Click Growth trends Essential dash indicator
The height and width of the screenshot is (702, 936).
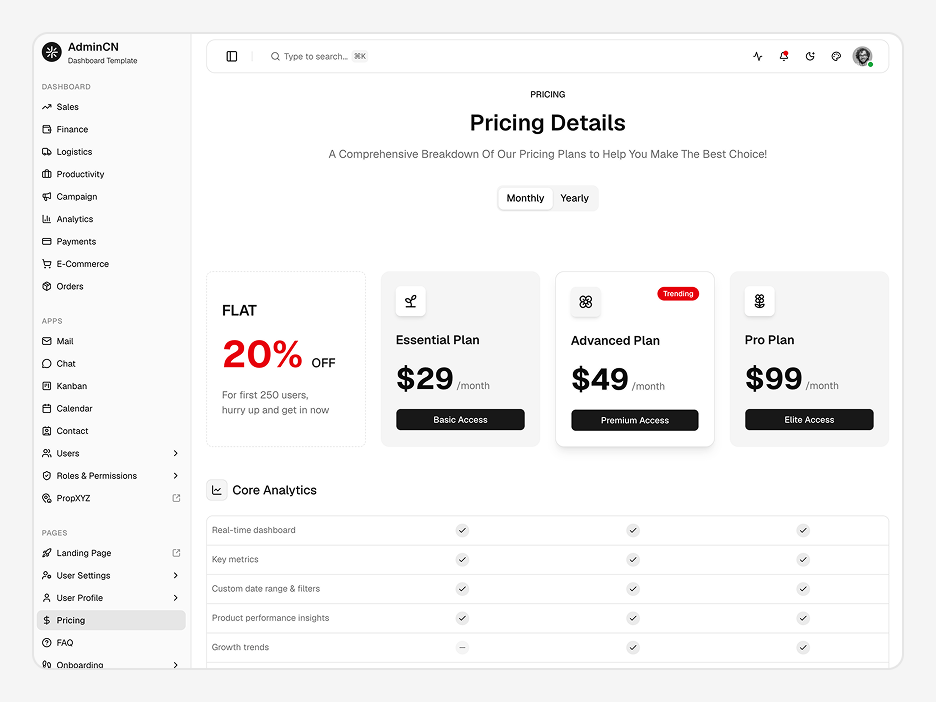click(x=462, y=647)
